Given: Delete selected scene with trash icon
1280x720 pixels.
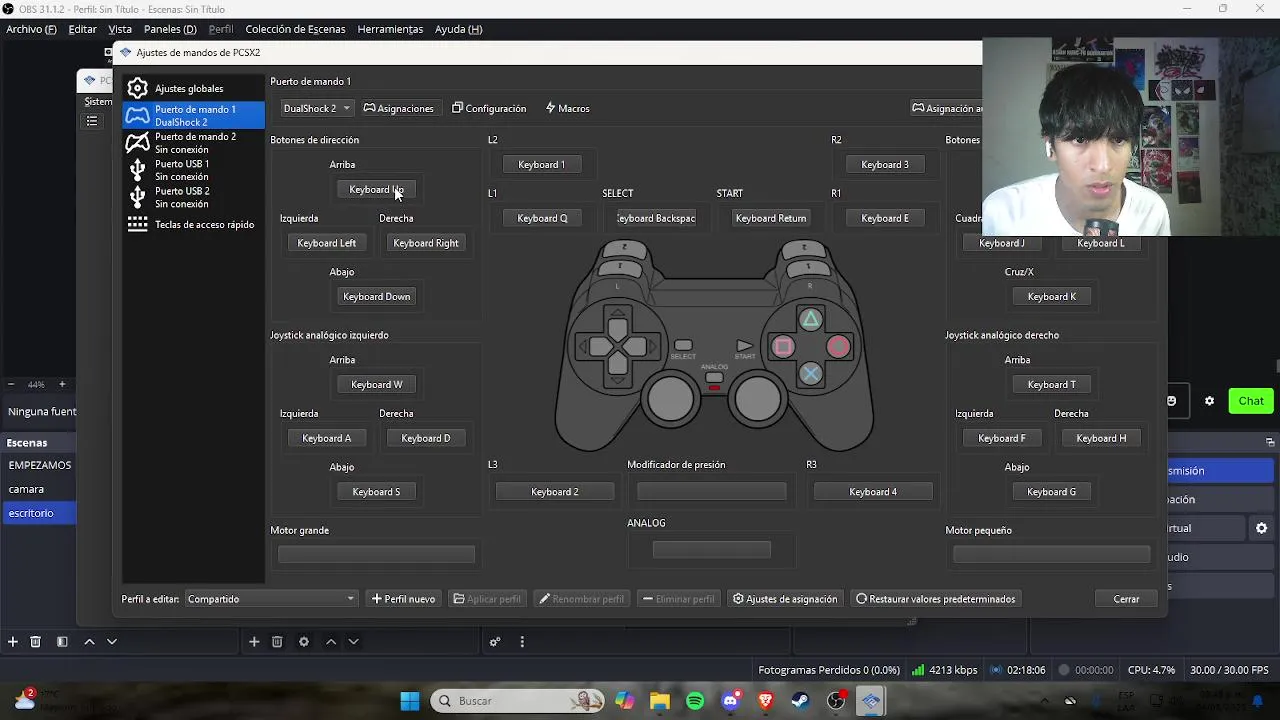Looking at the screenshot, I should 35,642.
